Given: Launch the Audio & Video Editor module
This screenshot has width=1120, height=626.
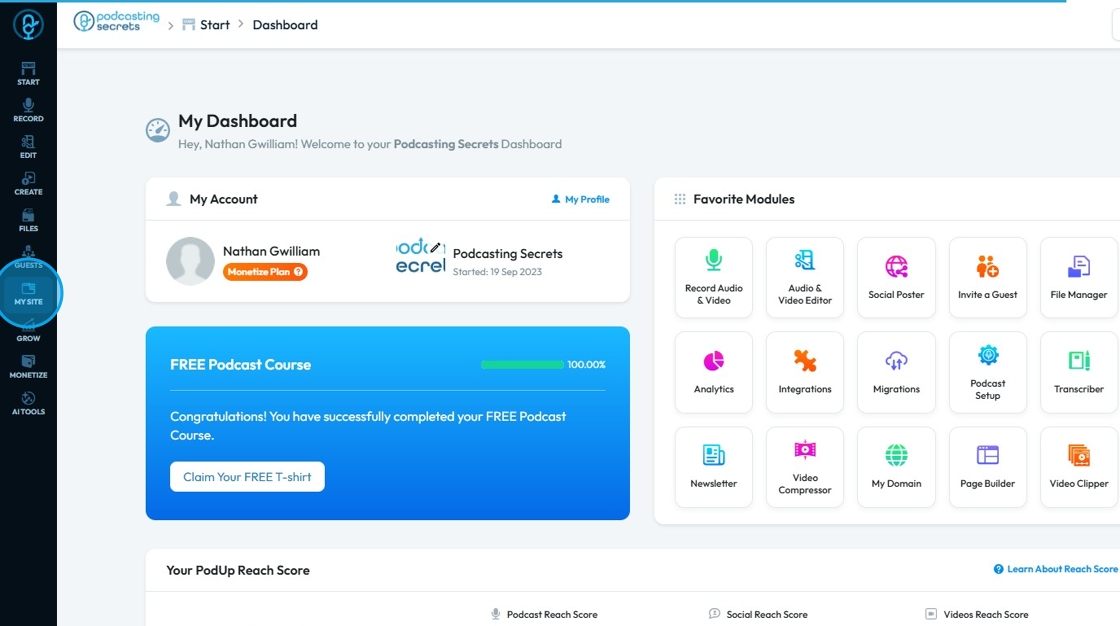Looking at the screenshot, I should [805, 277].
